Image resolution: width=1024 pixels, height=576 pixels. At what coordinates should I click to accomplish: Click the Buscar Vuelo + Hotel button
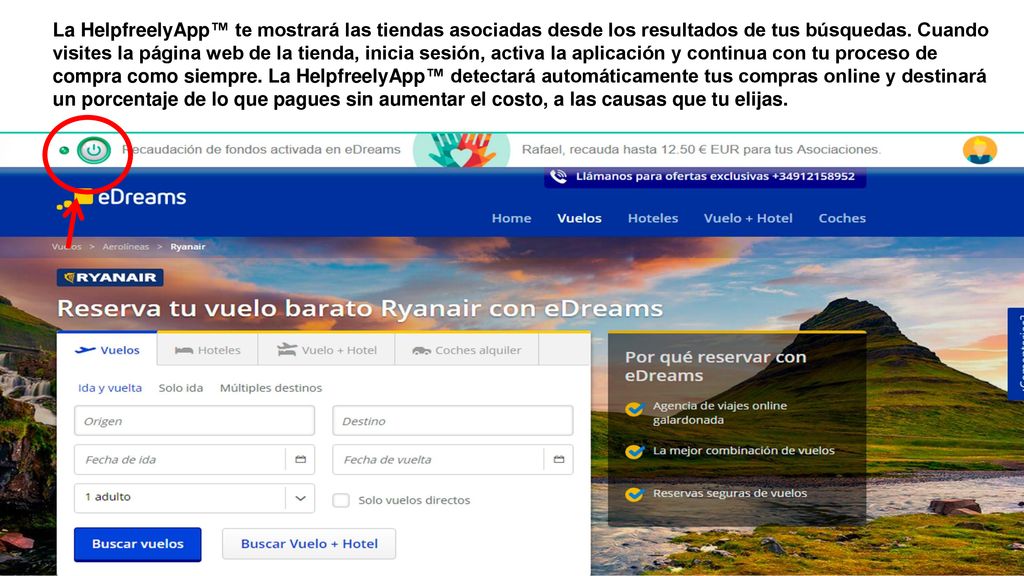pos(309,544)
